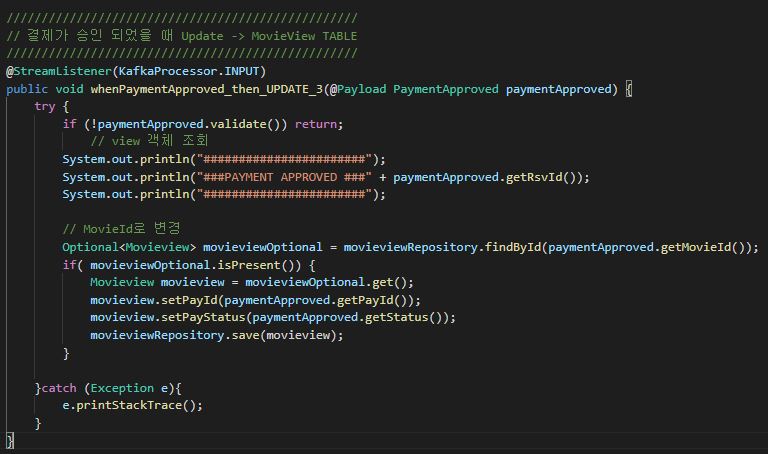Click the '// MovieId로 변경' comment
Screen dimensions: 768x454
(121, 229)
